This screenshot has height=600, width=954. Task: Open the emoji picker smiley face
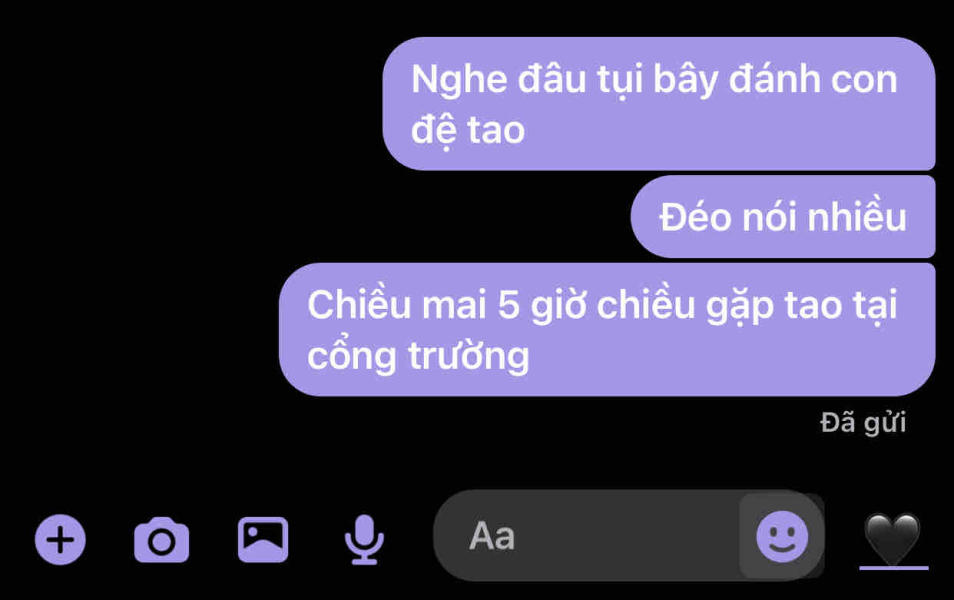pyautogui.click(x=782, y=536)
